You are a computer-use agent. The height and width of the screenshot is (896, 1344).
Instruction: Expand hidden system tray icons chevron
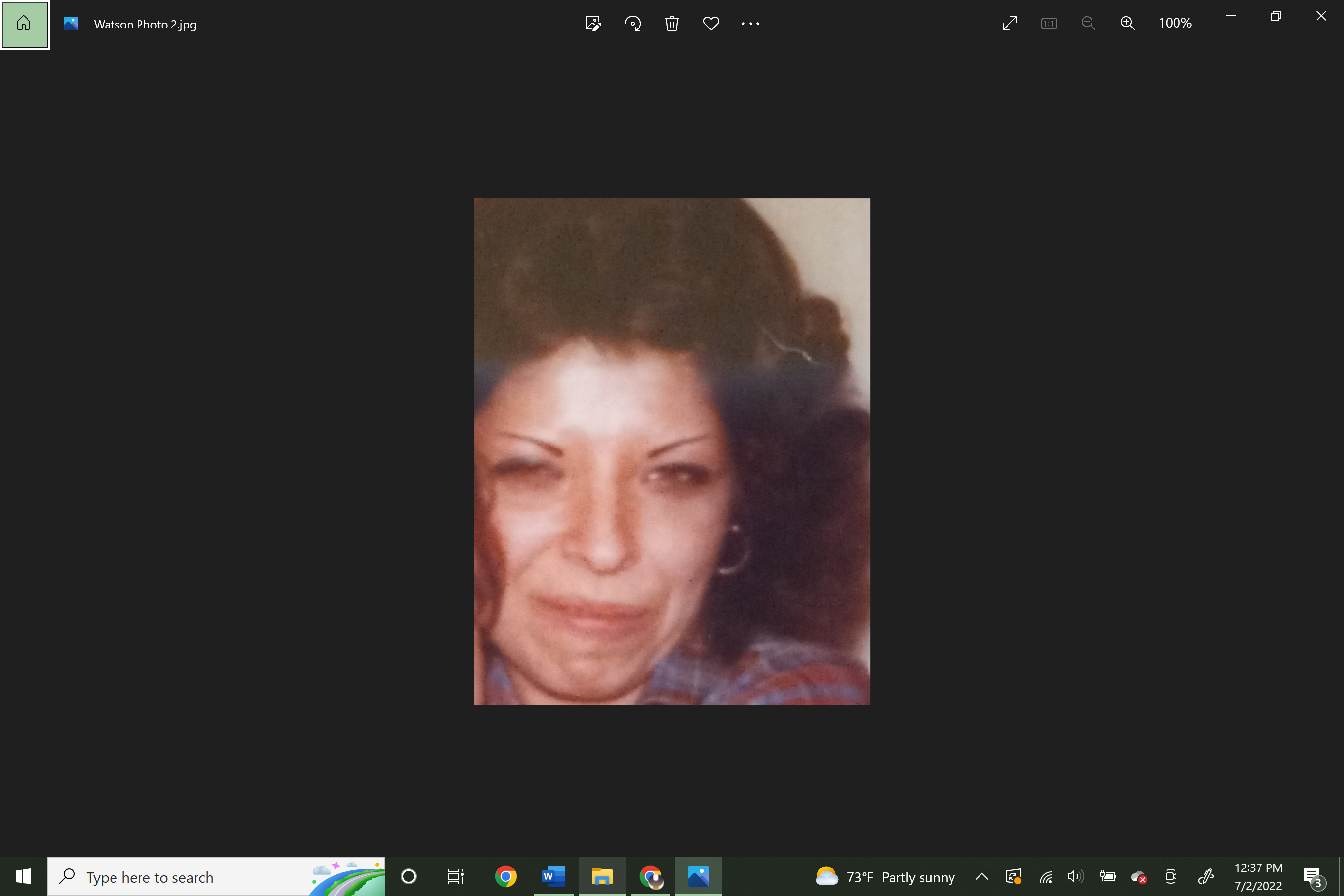coord(981,876)
